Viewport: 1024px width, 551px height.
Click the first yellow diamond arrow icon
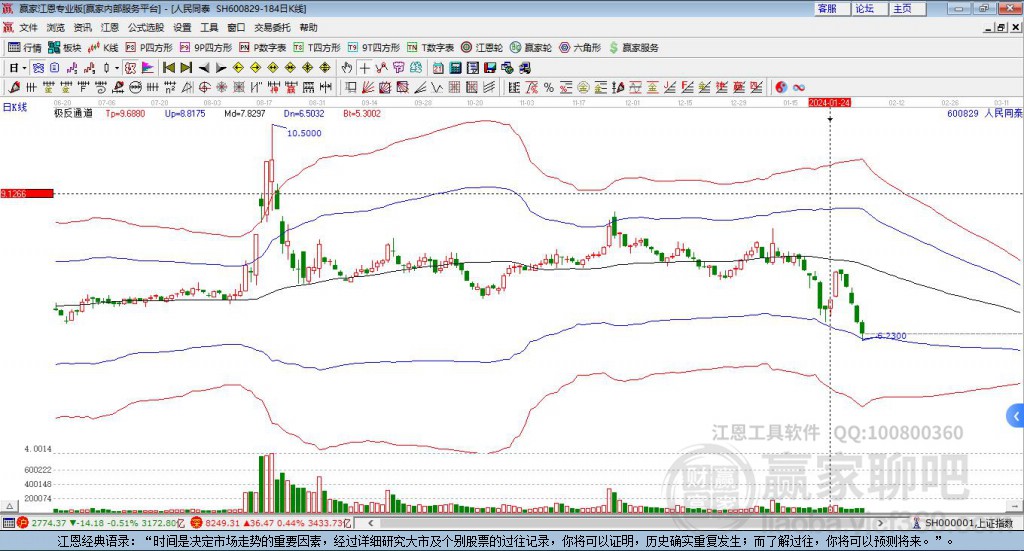238,68
